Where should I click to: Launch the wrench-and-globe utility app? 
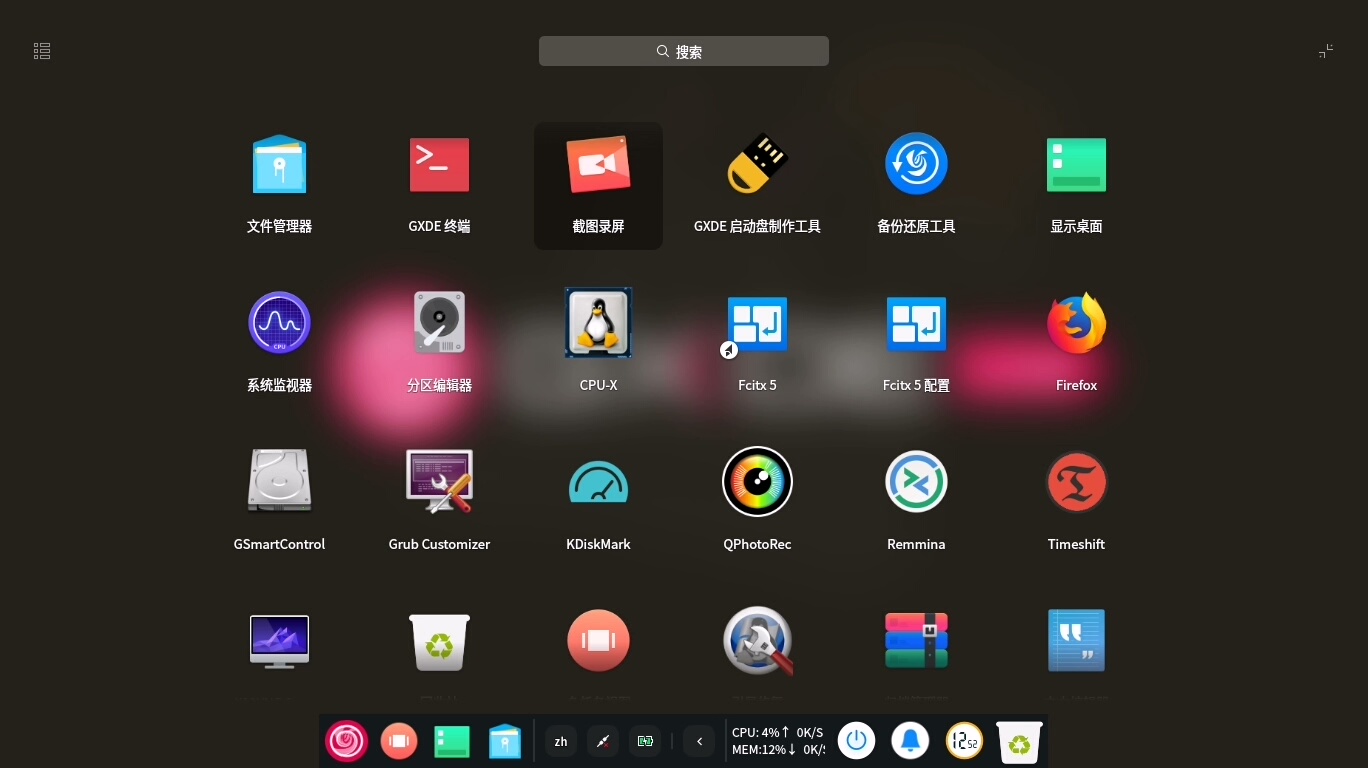[758, 641]
